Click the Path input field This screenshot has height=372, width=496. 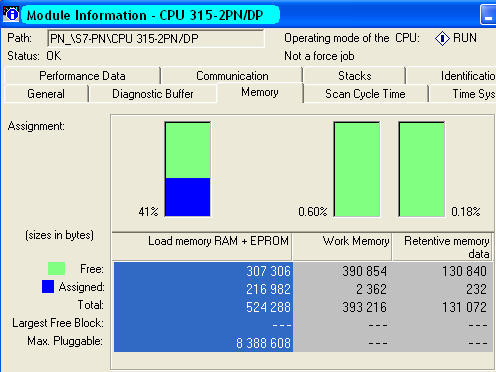tap(156, 39)
